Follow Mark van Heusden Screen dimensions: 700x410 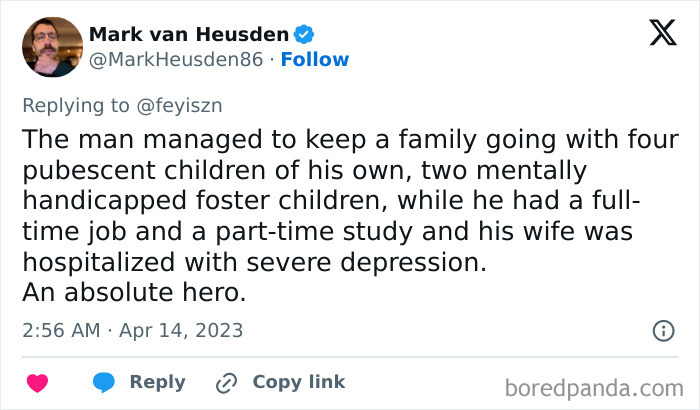(x=314, y=60)
